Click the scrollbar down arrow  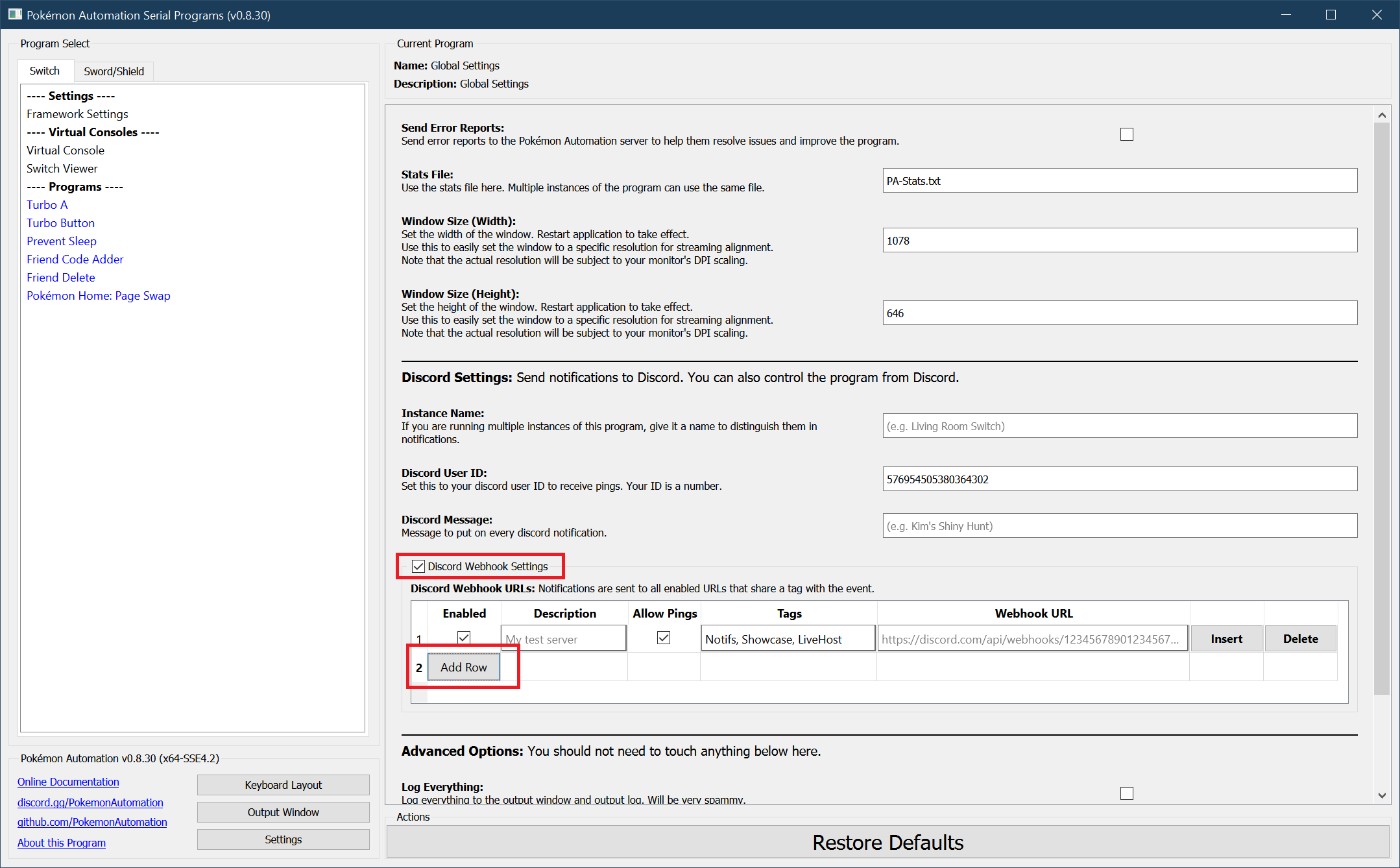coord(1381,795)
